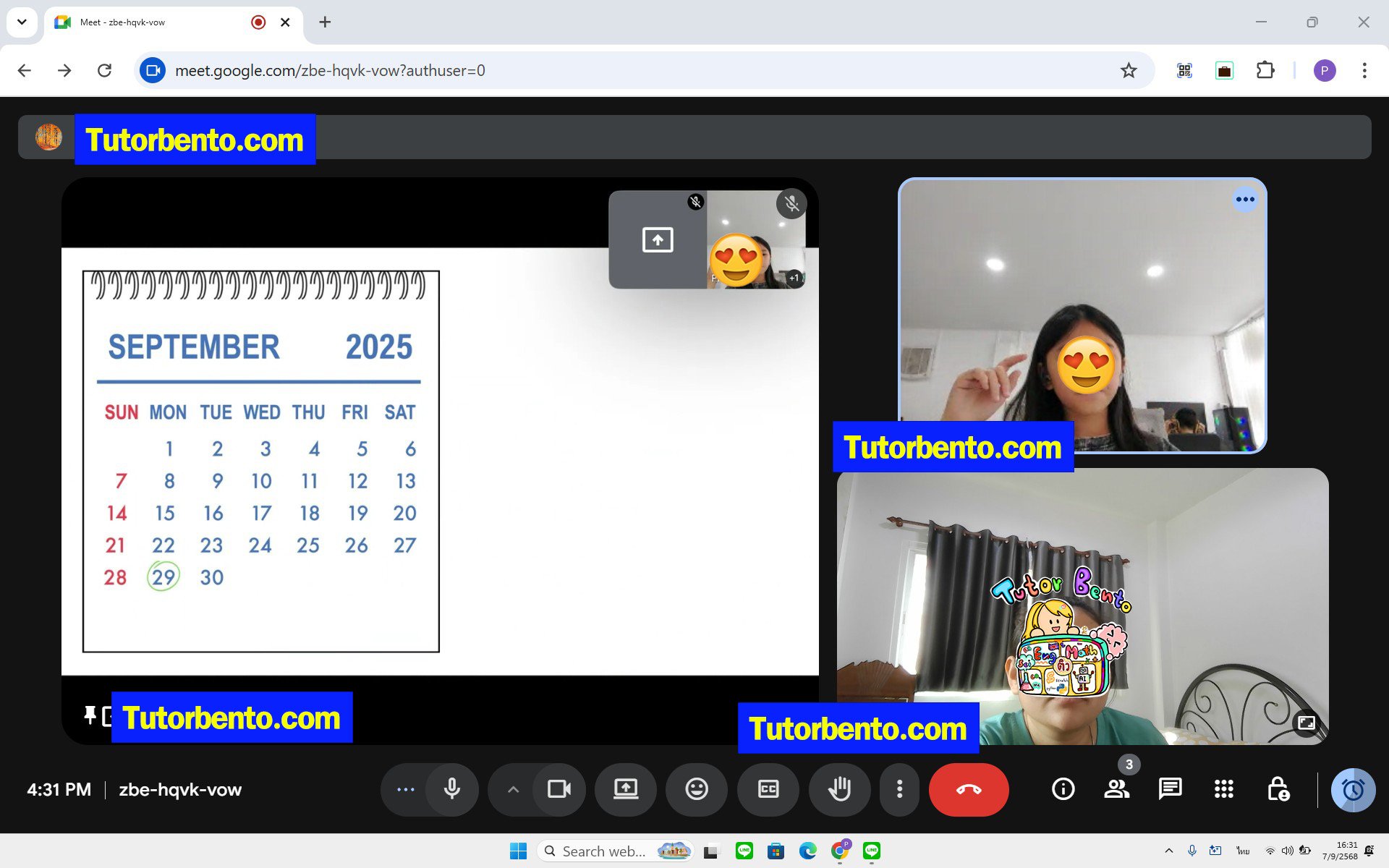Image resolution: width=1389 pixels, height=868 pixels.
Task: Click circled date 29 on calendar
Action: click(163, 576)
